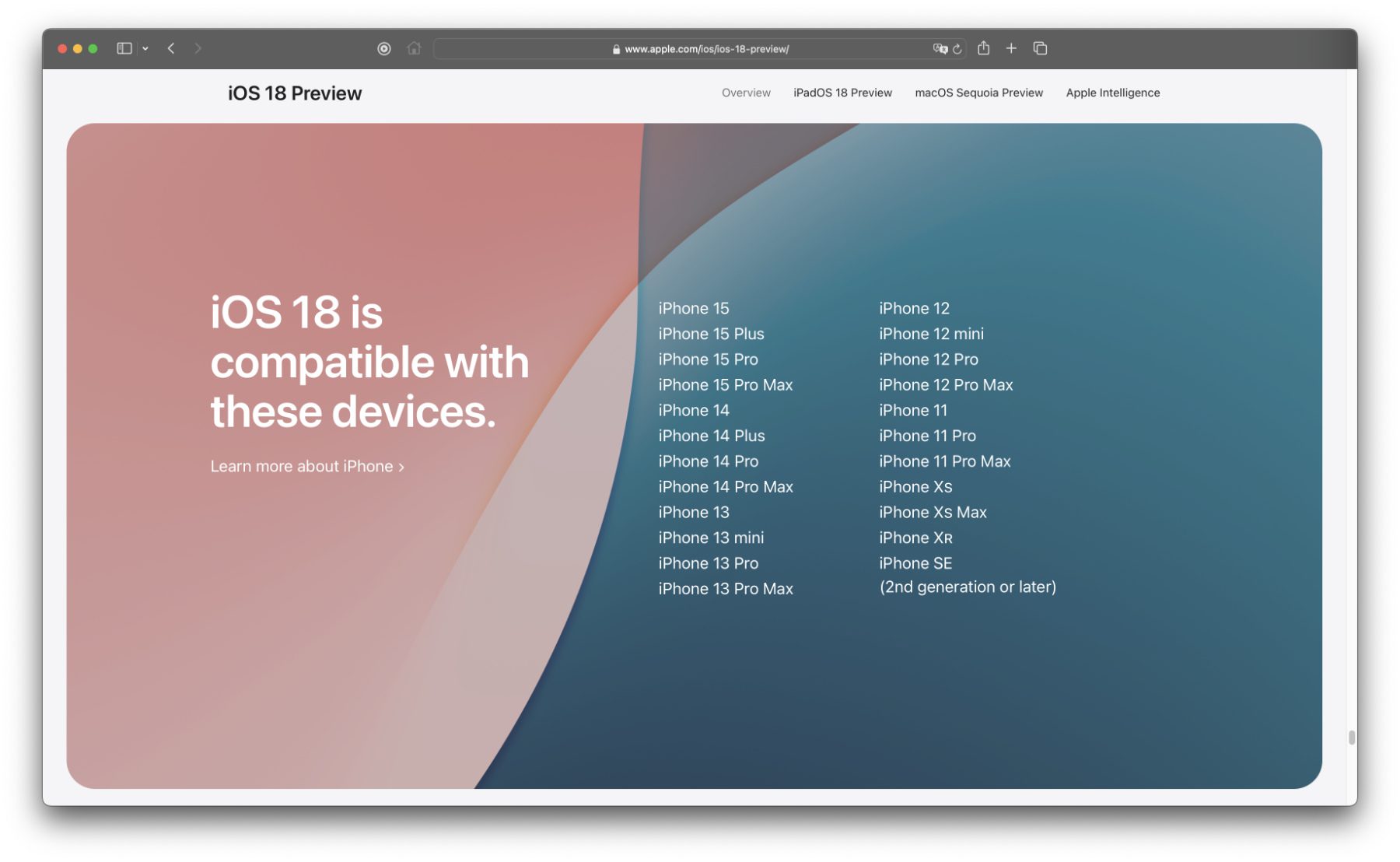
Task: Go to Apple Intelligence page
Action: point(1112,93)
